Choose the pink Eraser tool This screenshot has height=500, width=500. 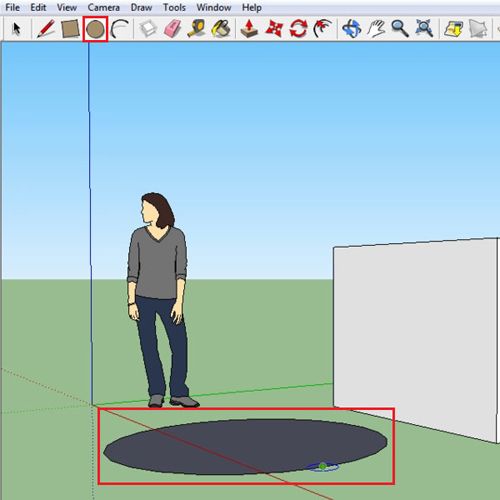click(x=173, y=29)
